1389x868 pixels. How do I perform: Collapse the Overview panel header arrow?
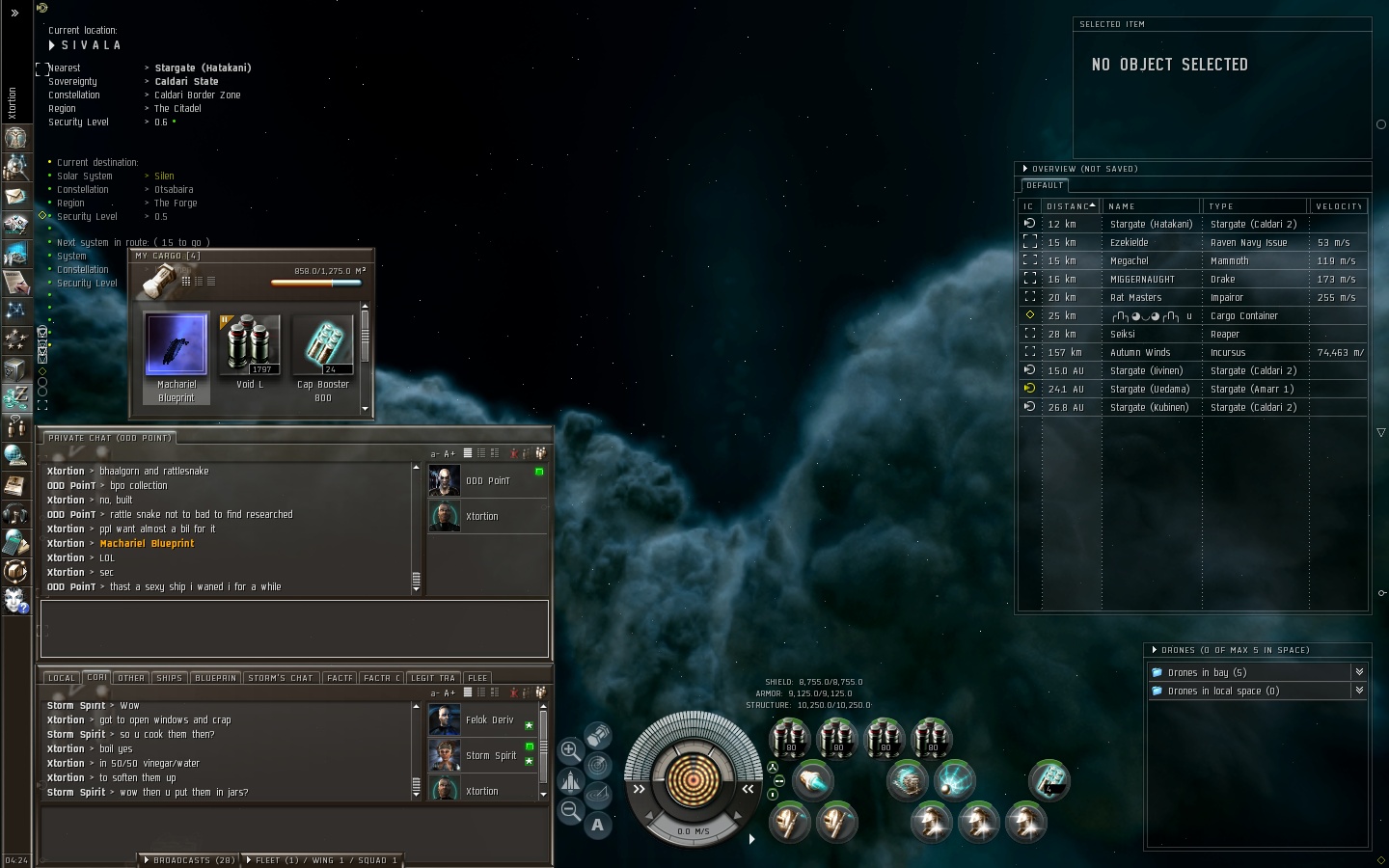click(x=1025, y=169)
